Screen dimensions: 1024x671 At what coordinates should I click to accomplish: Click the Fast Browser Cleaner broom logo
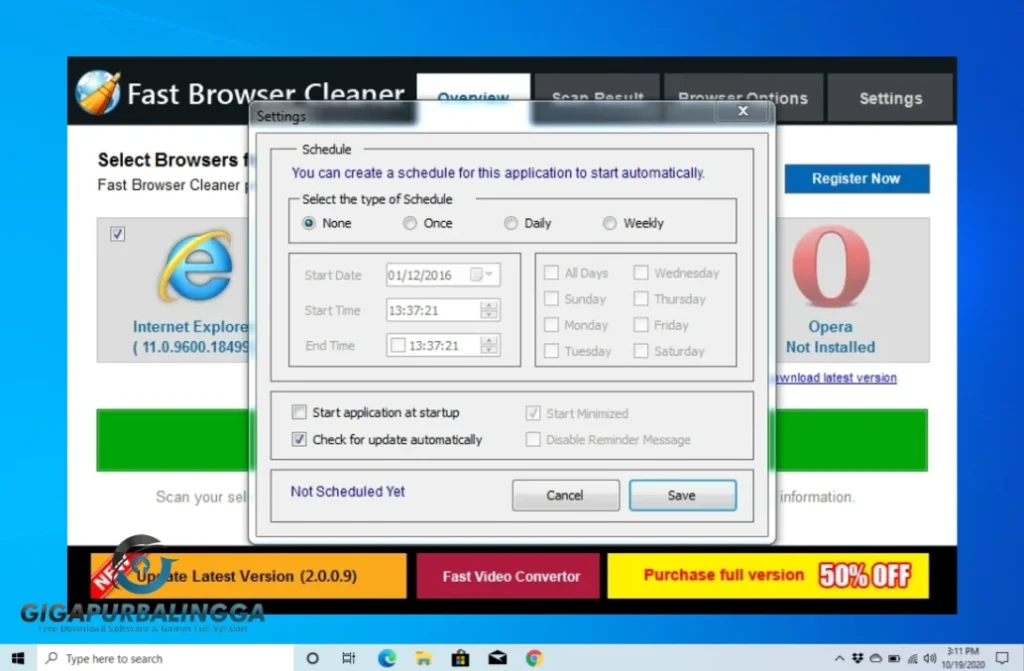coord(97,91)
